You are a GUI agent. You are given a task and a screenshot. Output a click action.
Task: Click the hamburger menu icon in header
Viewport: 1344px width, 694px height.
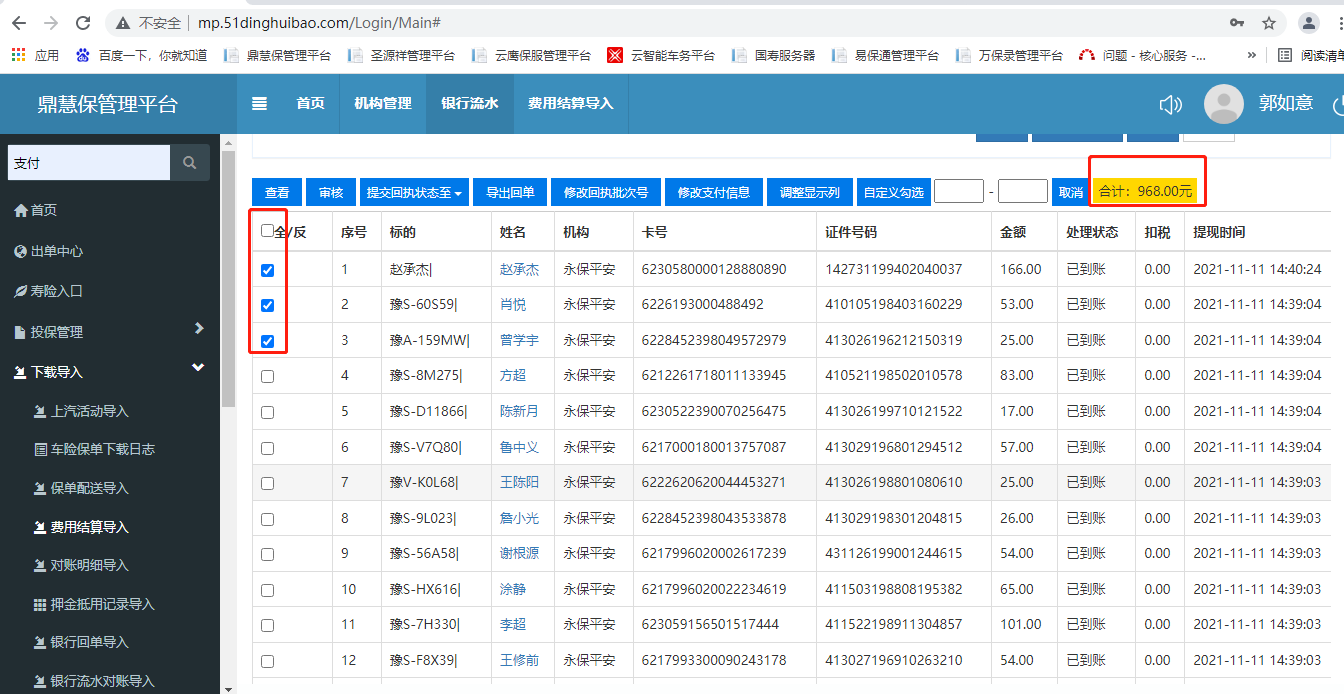click(259, 103)
